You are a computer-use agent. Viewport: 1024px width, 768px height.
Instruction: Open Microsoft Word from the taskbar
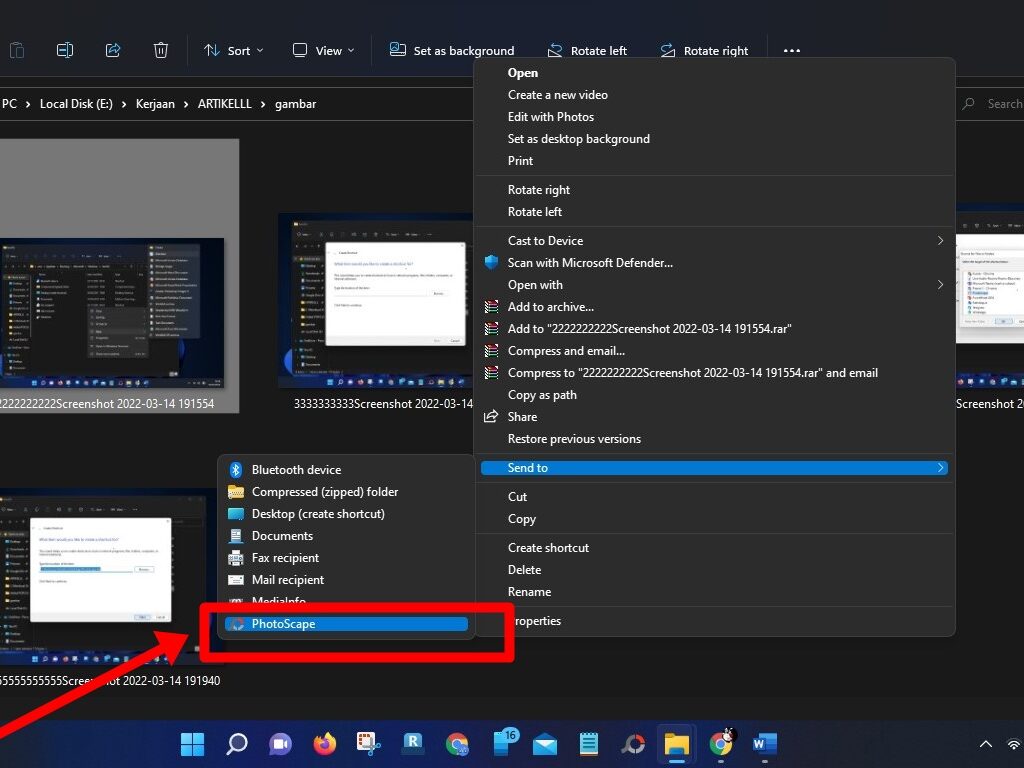(x=764, y=744)
